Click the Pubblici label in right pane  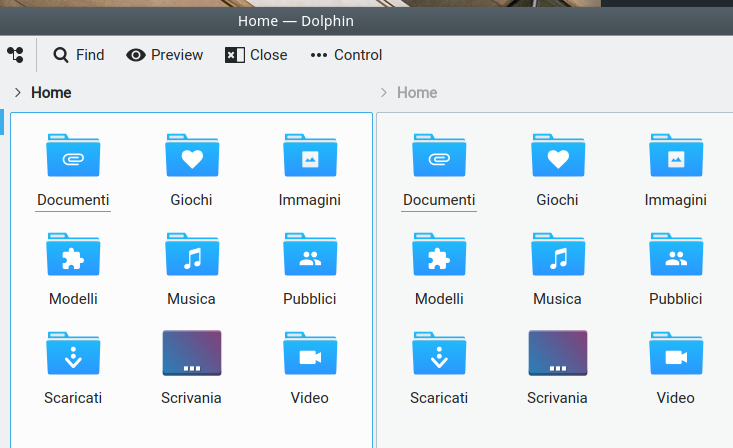click(676, 299)
